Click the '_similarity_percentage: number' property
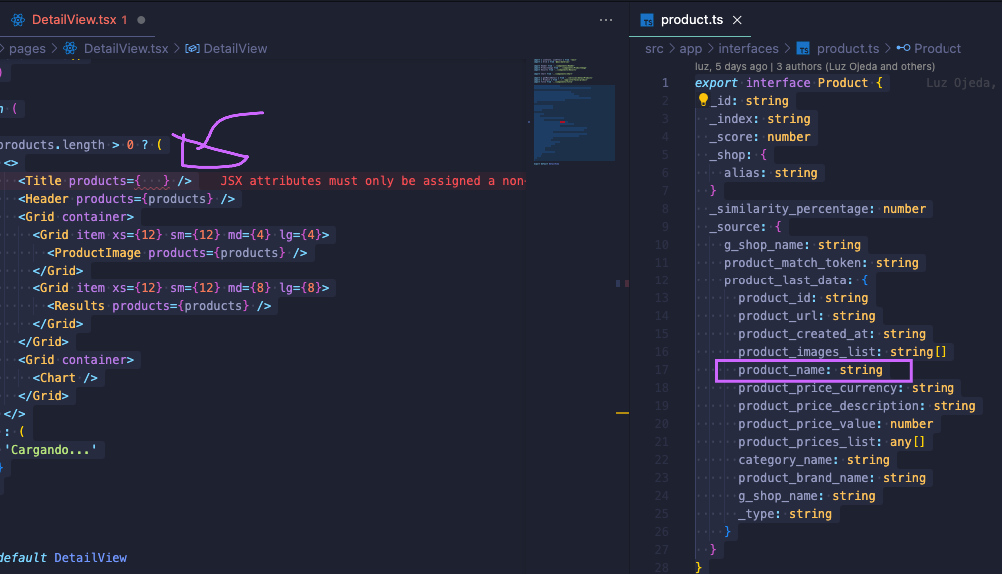The width and height of the screenshot is (1002, 574). (818, 208)
